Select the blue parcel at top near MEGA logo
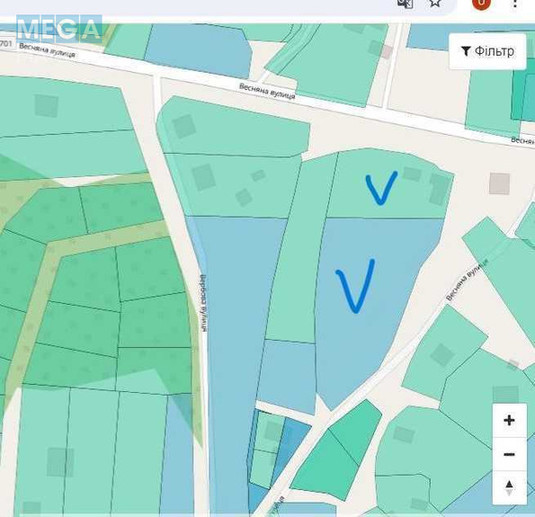The height and width of the screenshot is (517, 535). coord(199,50)
